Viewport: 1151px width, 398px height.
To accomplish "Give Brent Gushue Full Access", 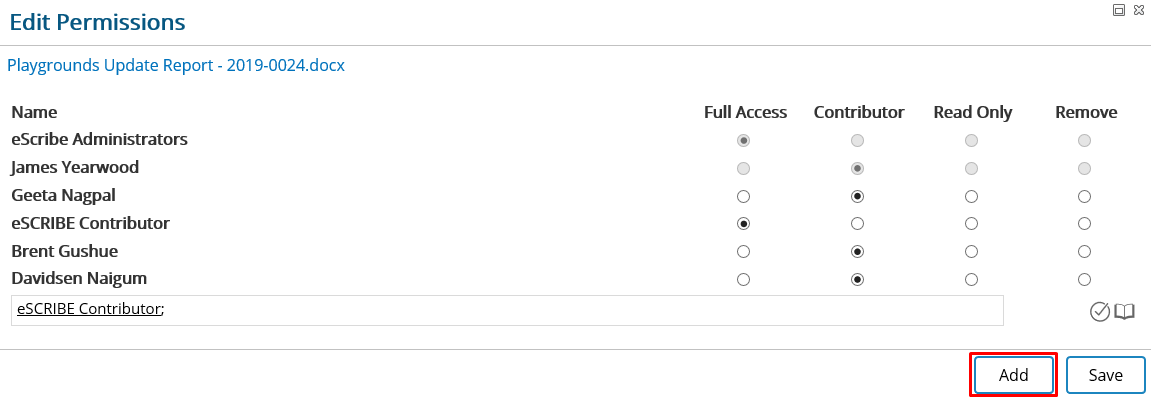I will [744, 252].
